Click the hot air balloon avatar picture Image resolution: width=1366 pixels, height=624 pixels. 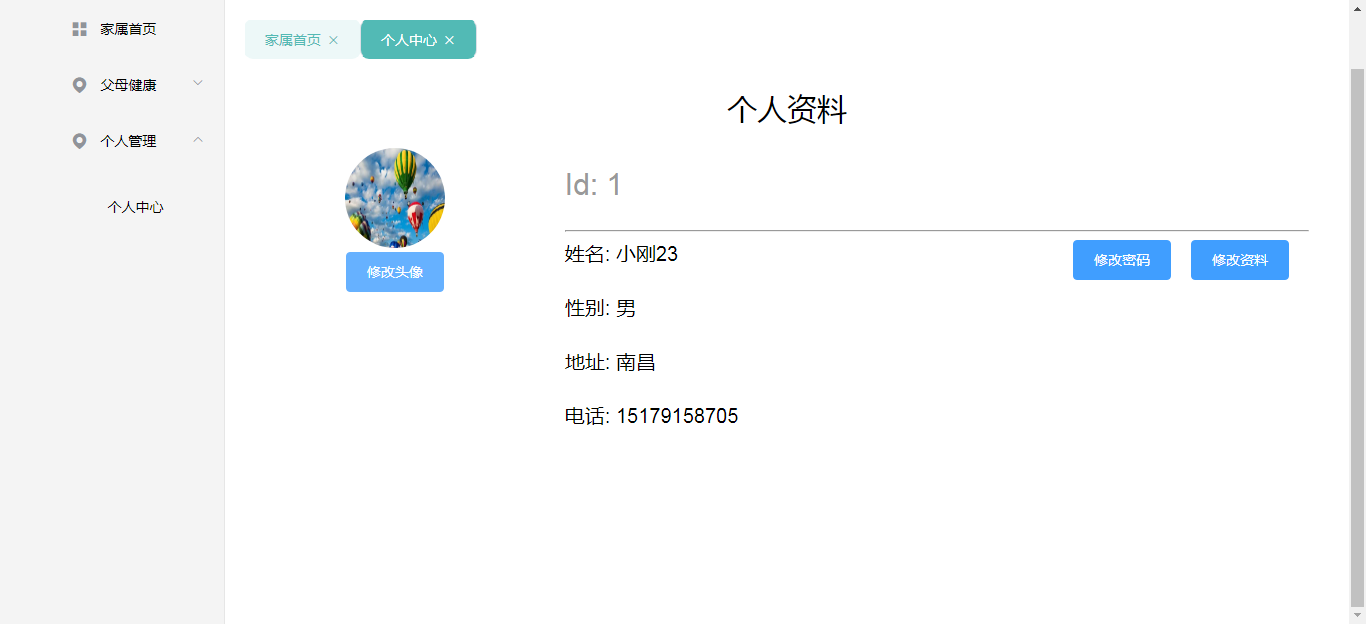click(x=395, y=198)
